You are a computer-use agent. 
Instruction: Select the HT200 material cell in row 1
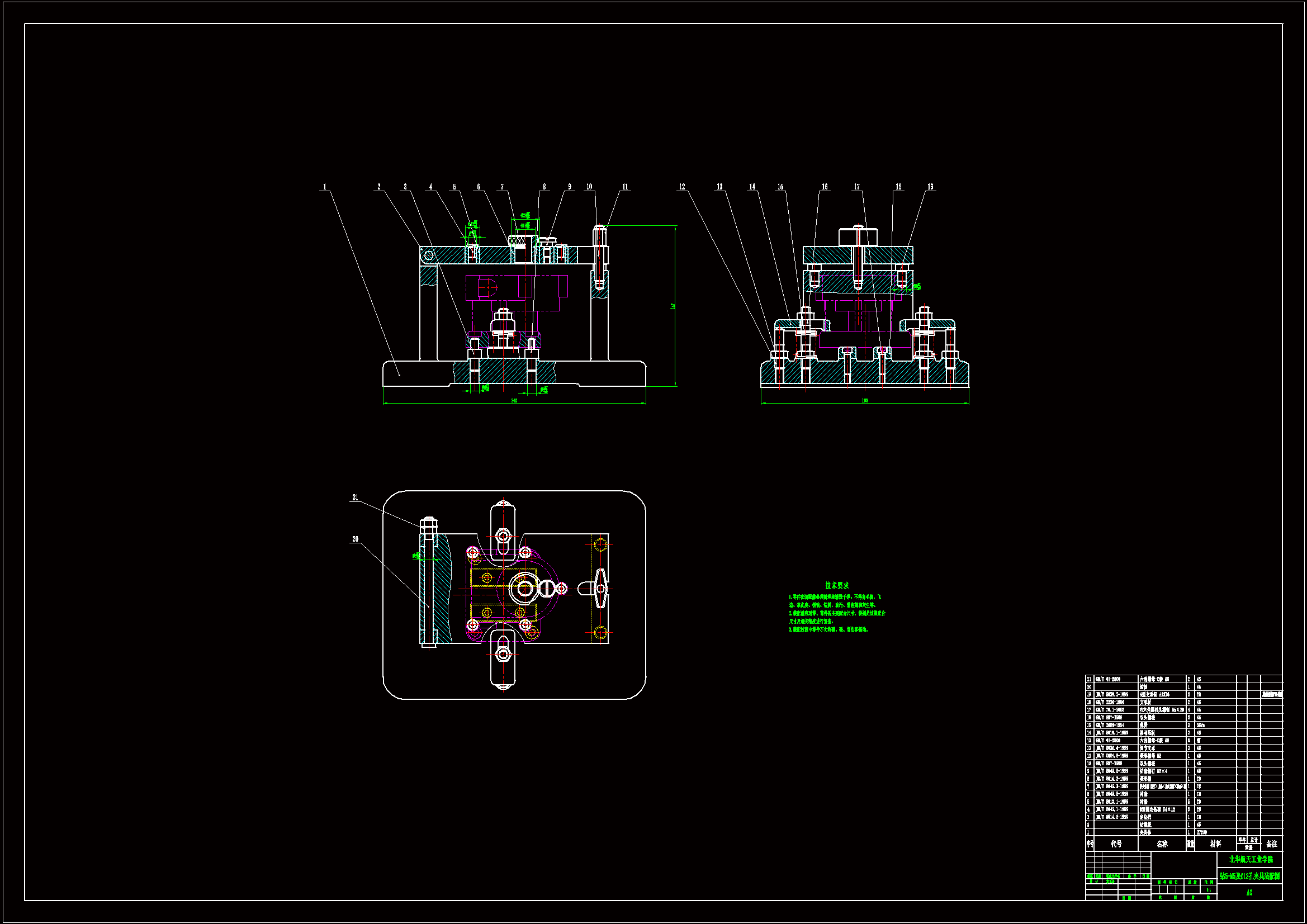(1201, 832)
